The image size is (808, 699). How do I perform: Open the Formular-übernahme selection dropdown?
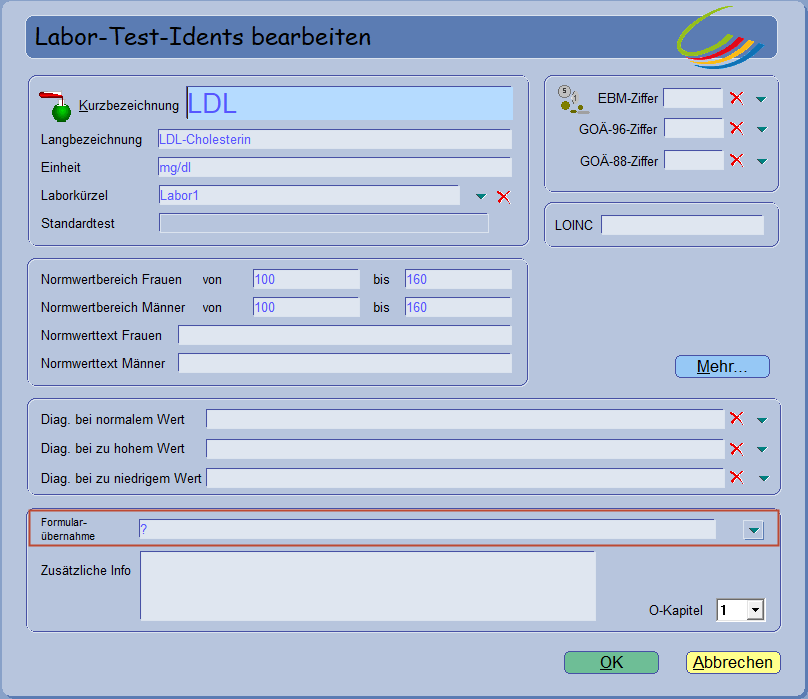coord(753,530)
